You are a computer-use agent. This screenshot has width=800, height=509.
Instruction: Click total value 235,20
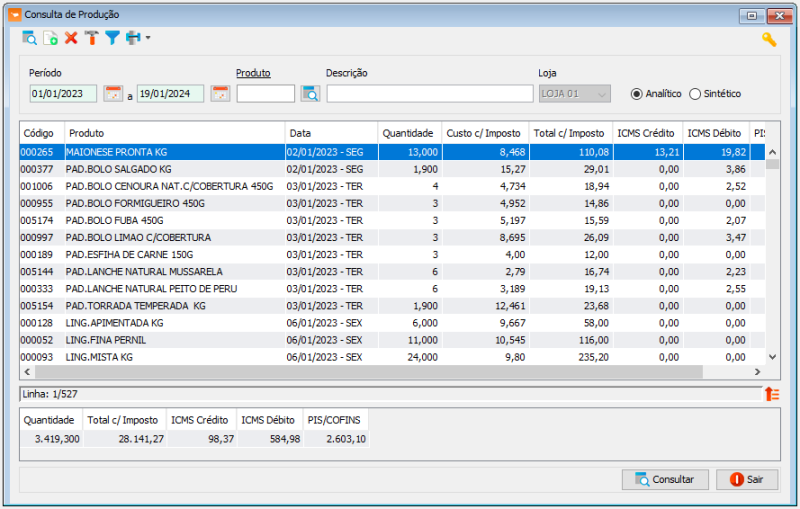click(x=593, y=357)
